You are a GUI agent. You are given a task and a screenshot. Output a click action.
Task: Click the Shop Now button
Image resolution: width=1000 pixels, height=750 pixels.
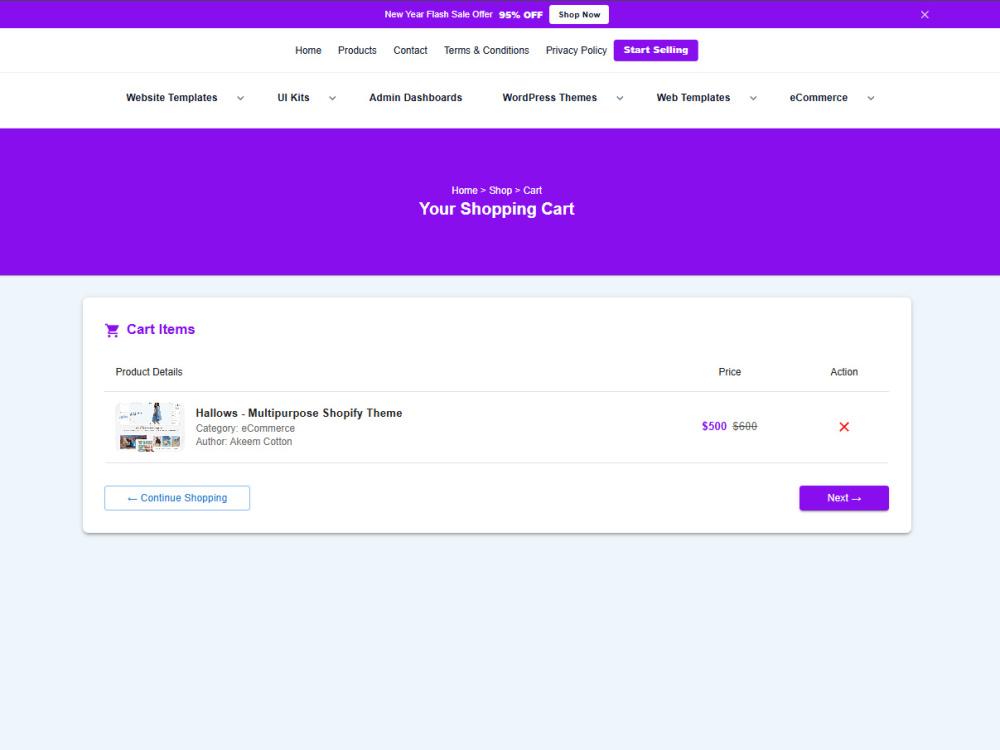pos(579,15)
